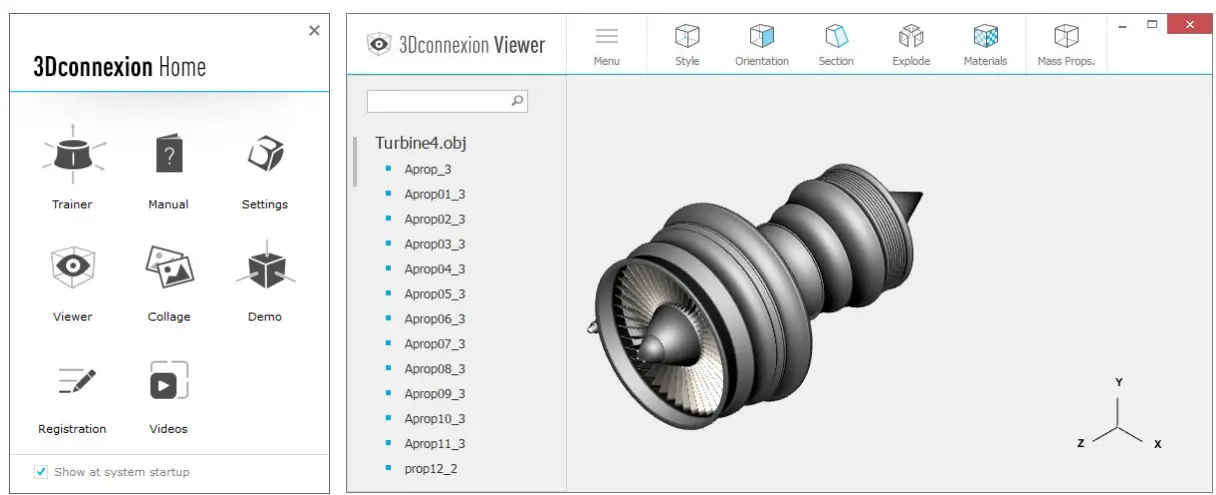1216x495 pixels.
Task: Click the XYZ axis triad indicator
Action: coord(1117,415)
